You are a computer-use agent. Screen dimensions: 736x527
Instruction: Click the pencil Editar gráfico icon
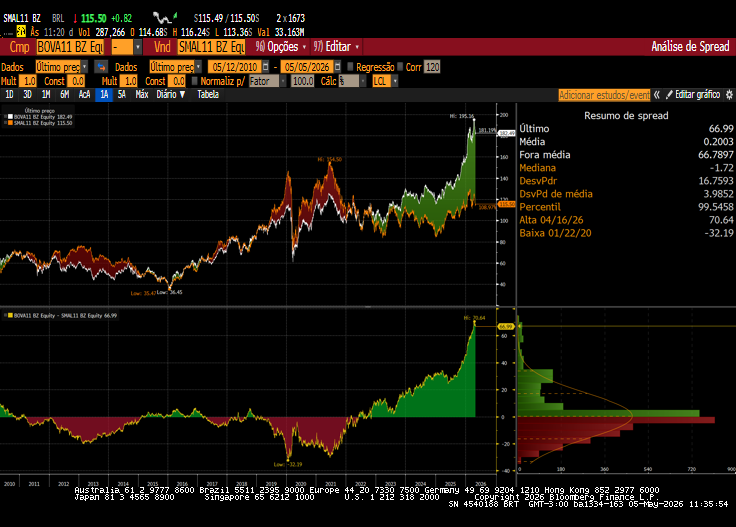pyautogui.click(x=669, y=95)
